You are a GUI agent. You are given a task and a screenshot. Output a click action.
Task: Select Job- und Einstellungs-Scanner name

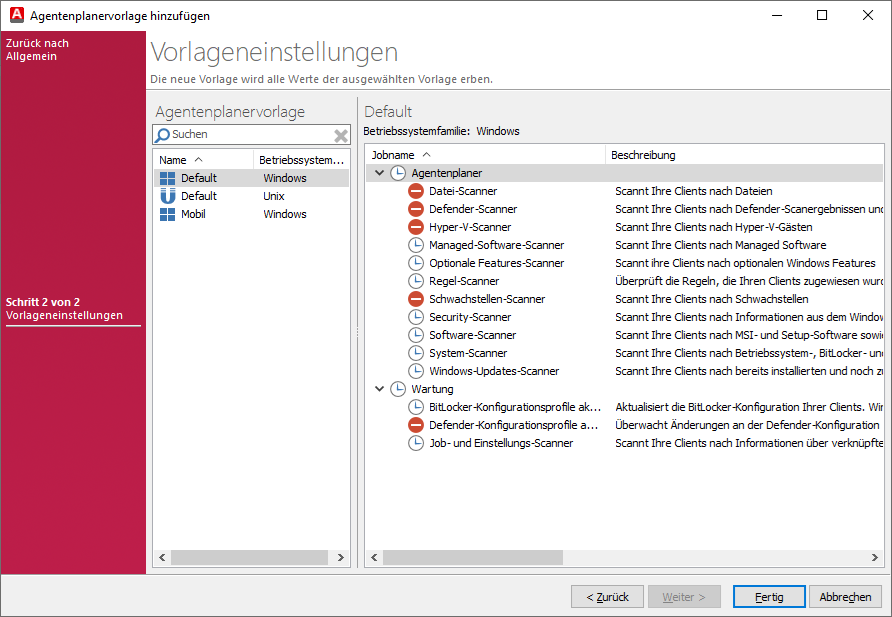tap(501, 443)
